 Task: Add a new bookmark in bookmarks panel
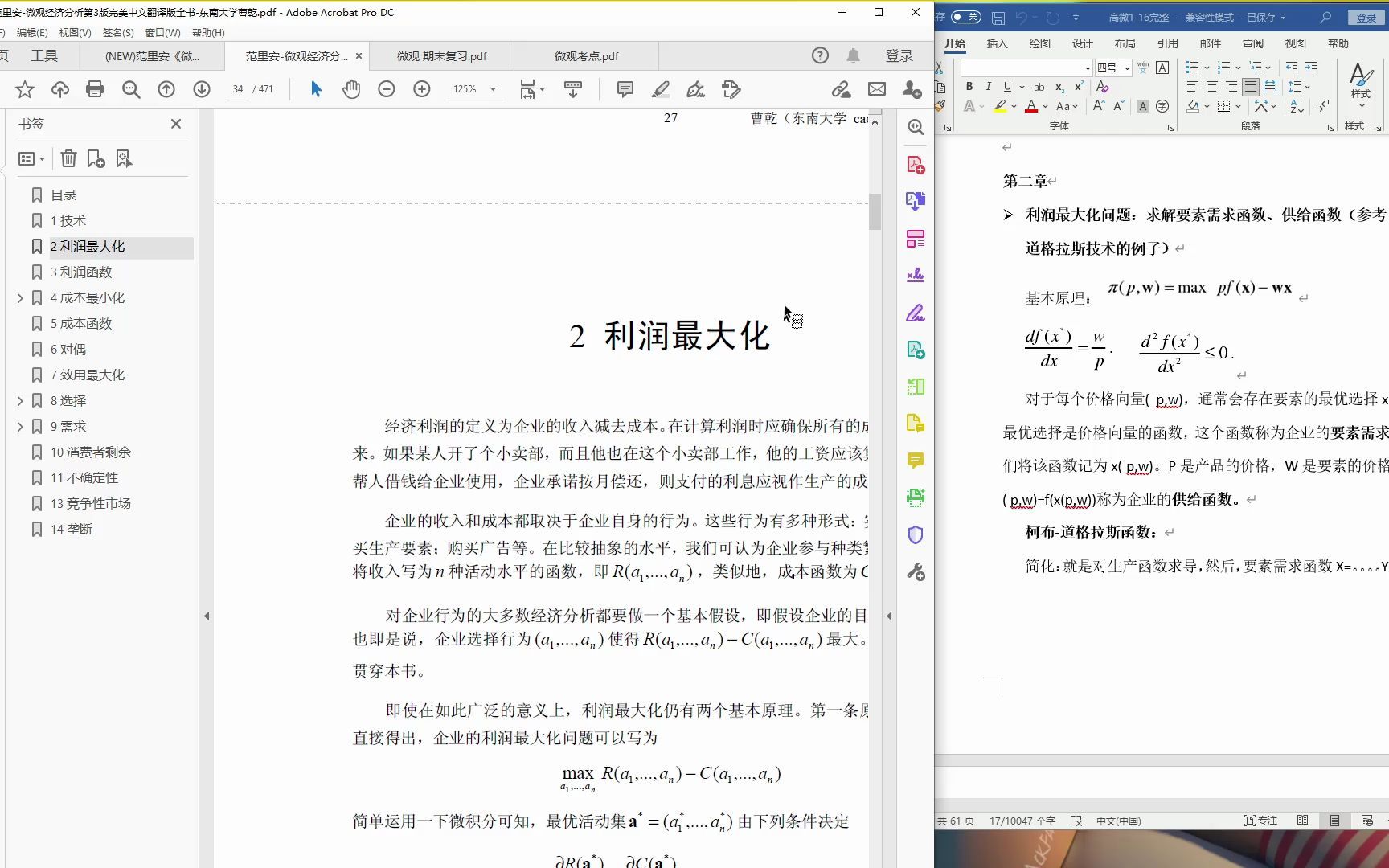point(96,159)
